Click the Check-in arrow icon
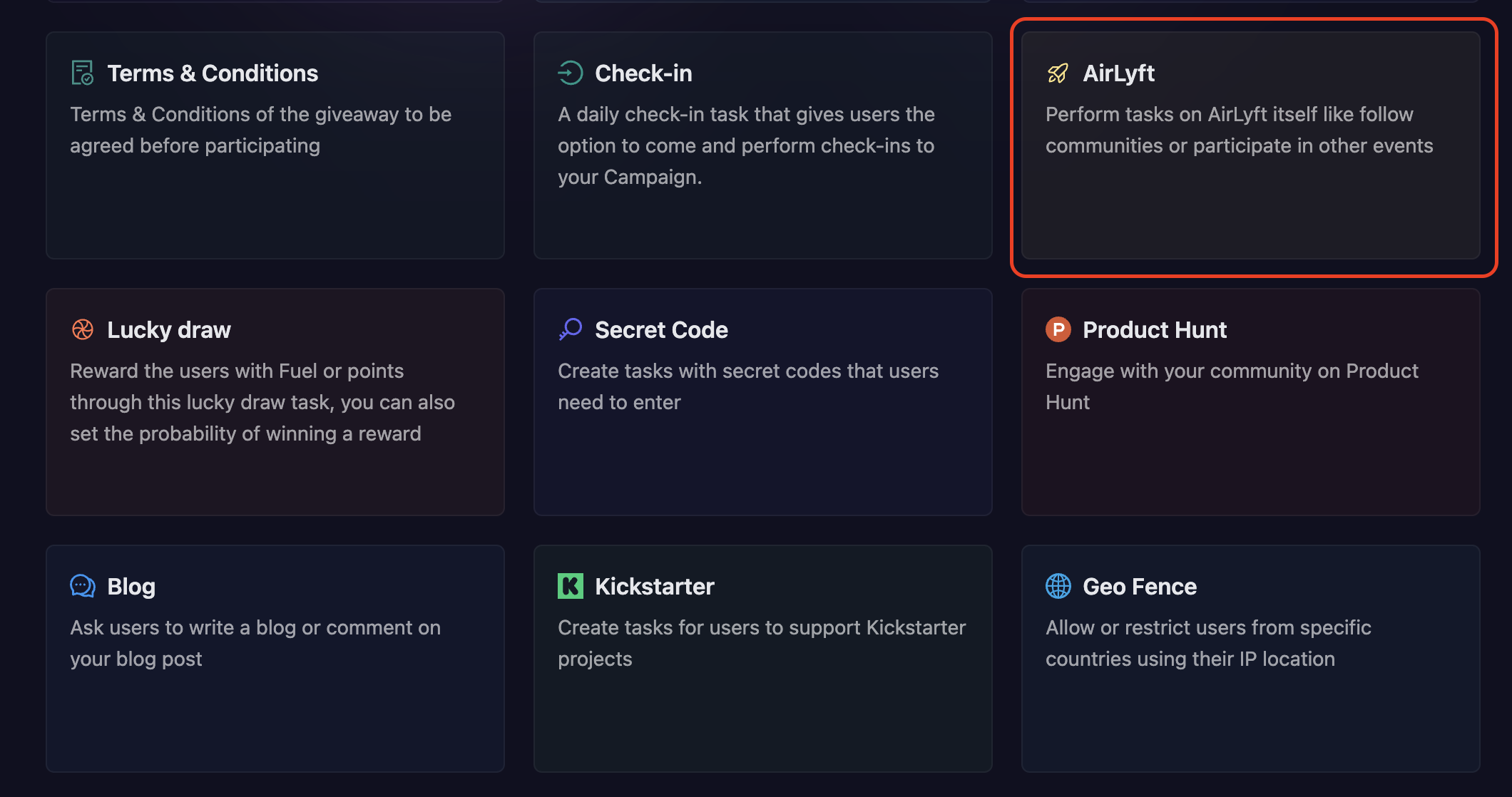This screenshot has width=1512, height=797. click(569, 72)
